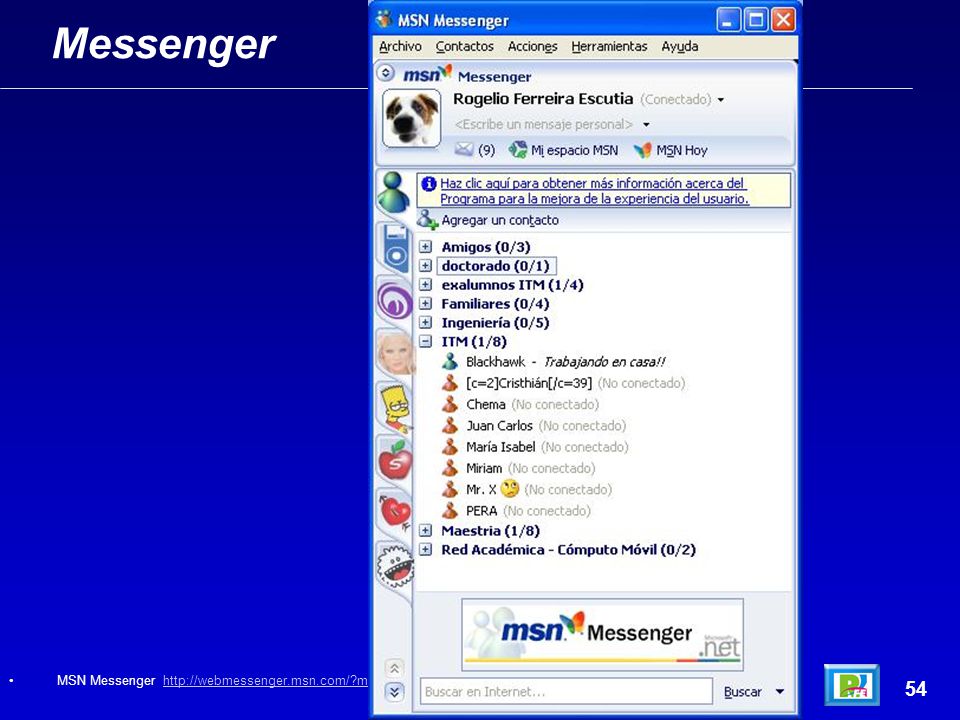
Task: Open the red heart sidebar tab
Action: click(x=396, y=510)
